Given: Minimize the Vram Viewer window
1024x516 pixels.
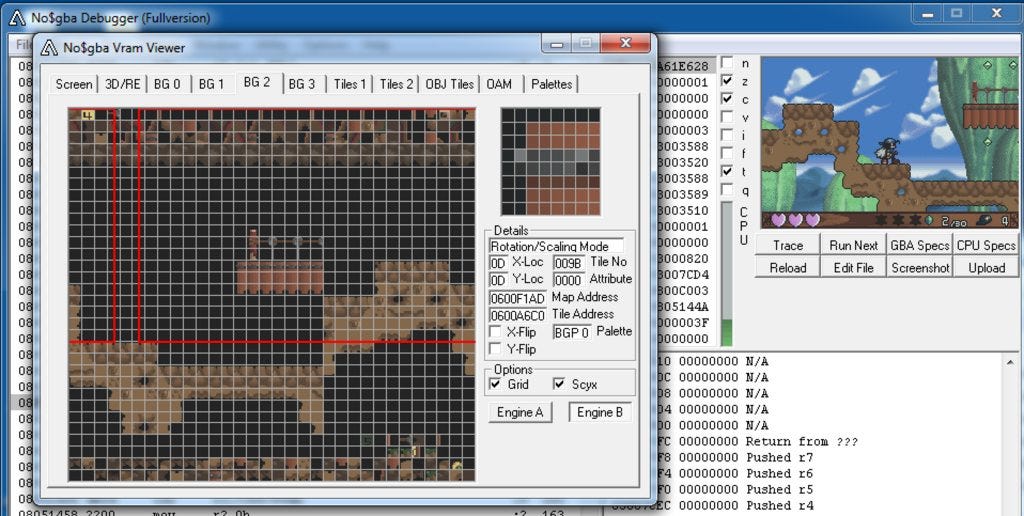Looking at the screenshot, I should coord(557,43).
